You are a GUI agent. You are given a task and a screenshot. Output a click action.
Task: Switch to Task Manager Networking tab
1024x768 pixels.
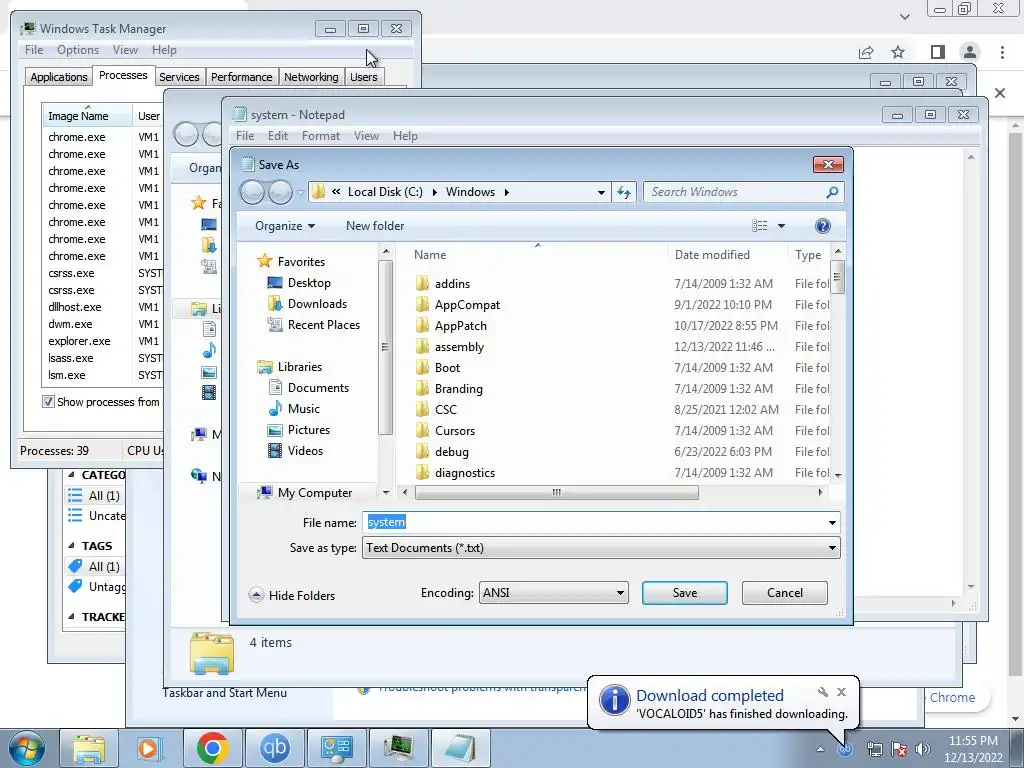click(x=311, y=77)
